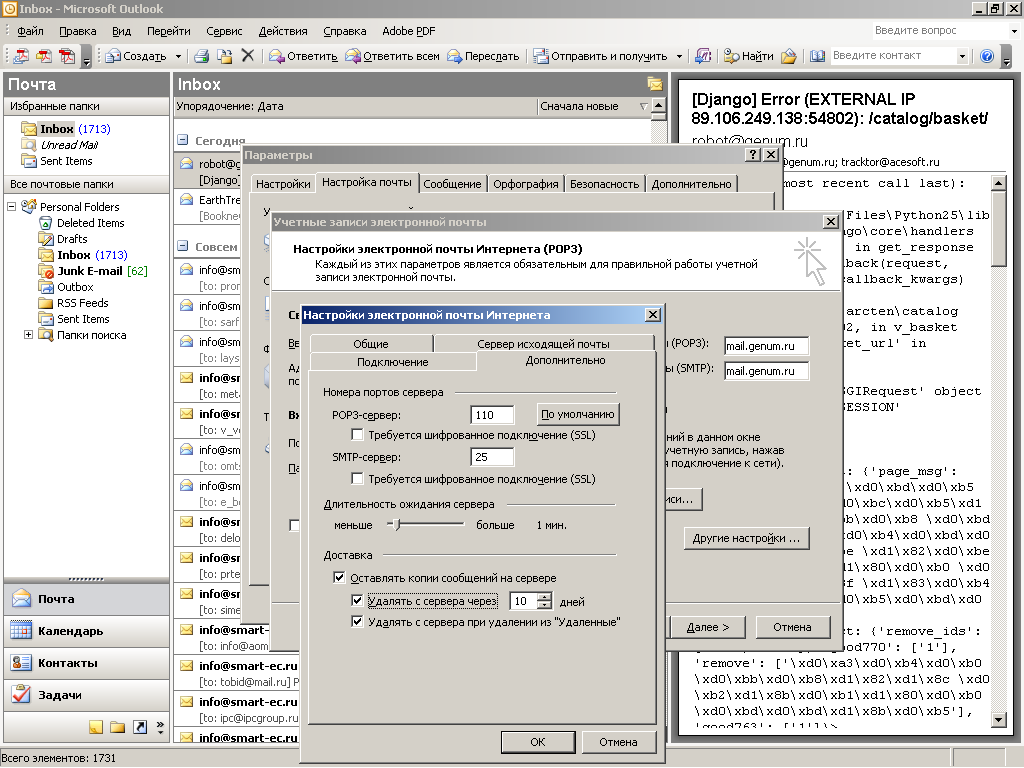Enable SSL checkbox under POP3-сервер
The image size is (1024, 768).
(358, 435)
